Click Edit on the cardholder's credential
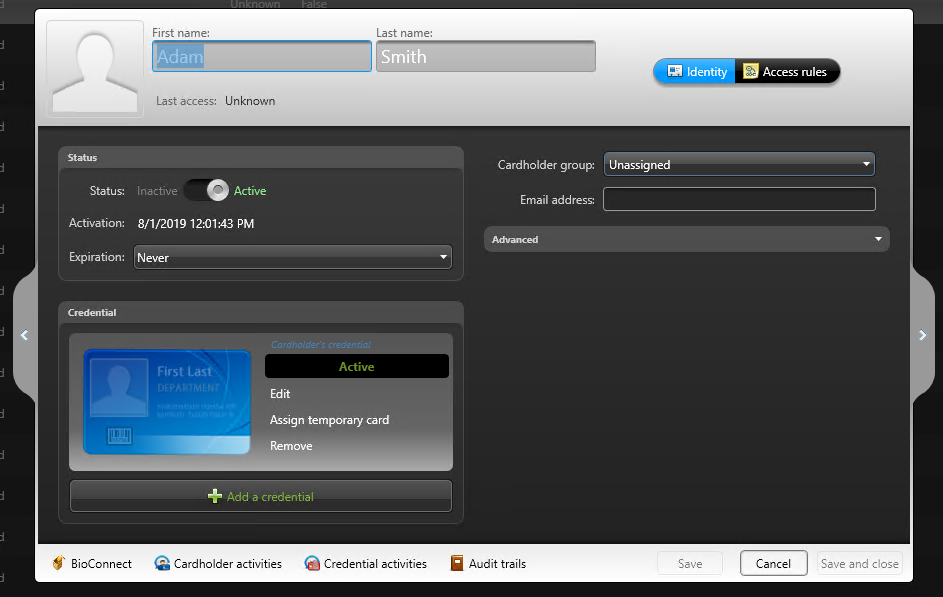Viewport: 943px width, 597px height. pyautogui.click(x=280, y=394)
